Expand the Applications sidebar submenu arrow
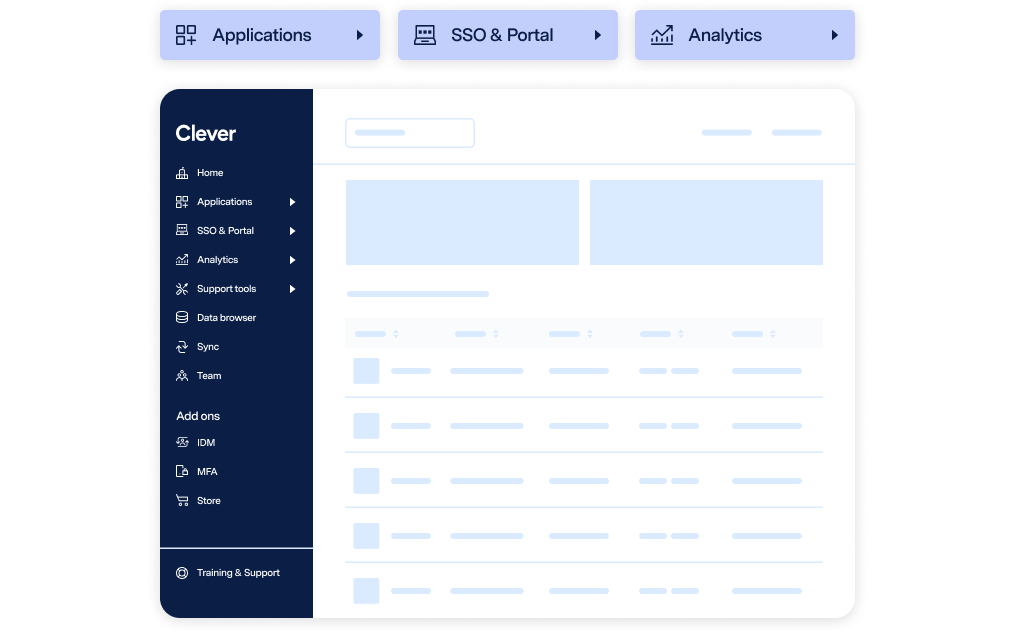This screenshot has height=631, width=1015. click(x=293, y=202)
